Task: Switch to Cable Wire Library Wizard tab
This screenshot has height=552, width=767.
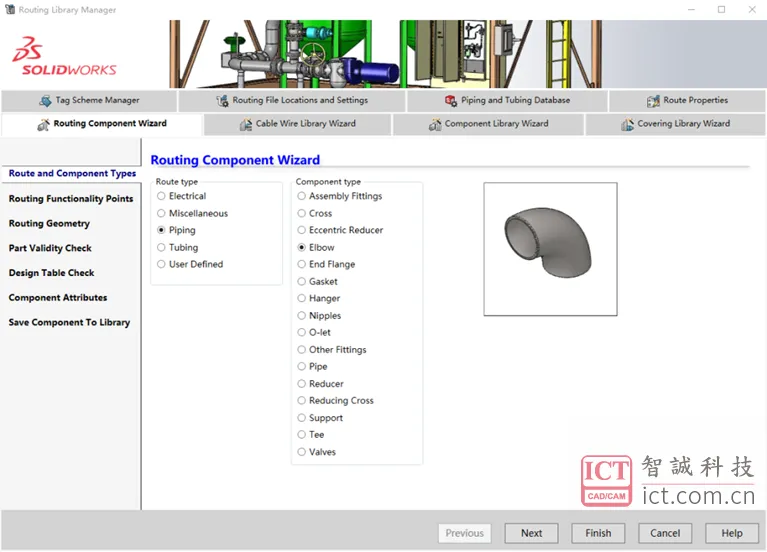Action: (x=297, y=124)
